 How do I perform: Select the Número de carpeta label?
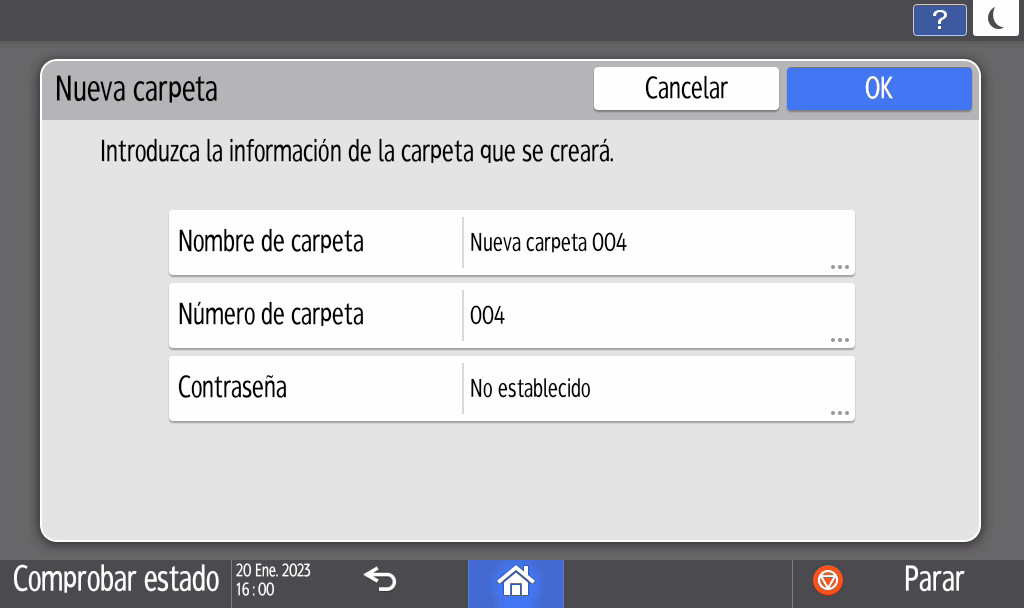pos(271,315)
